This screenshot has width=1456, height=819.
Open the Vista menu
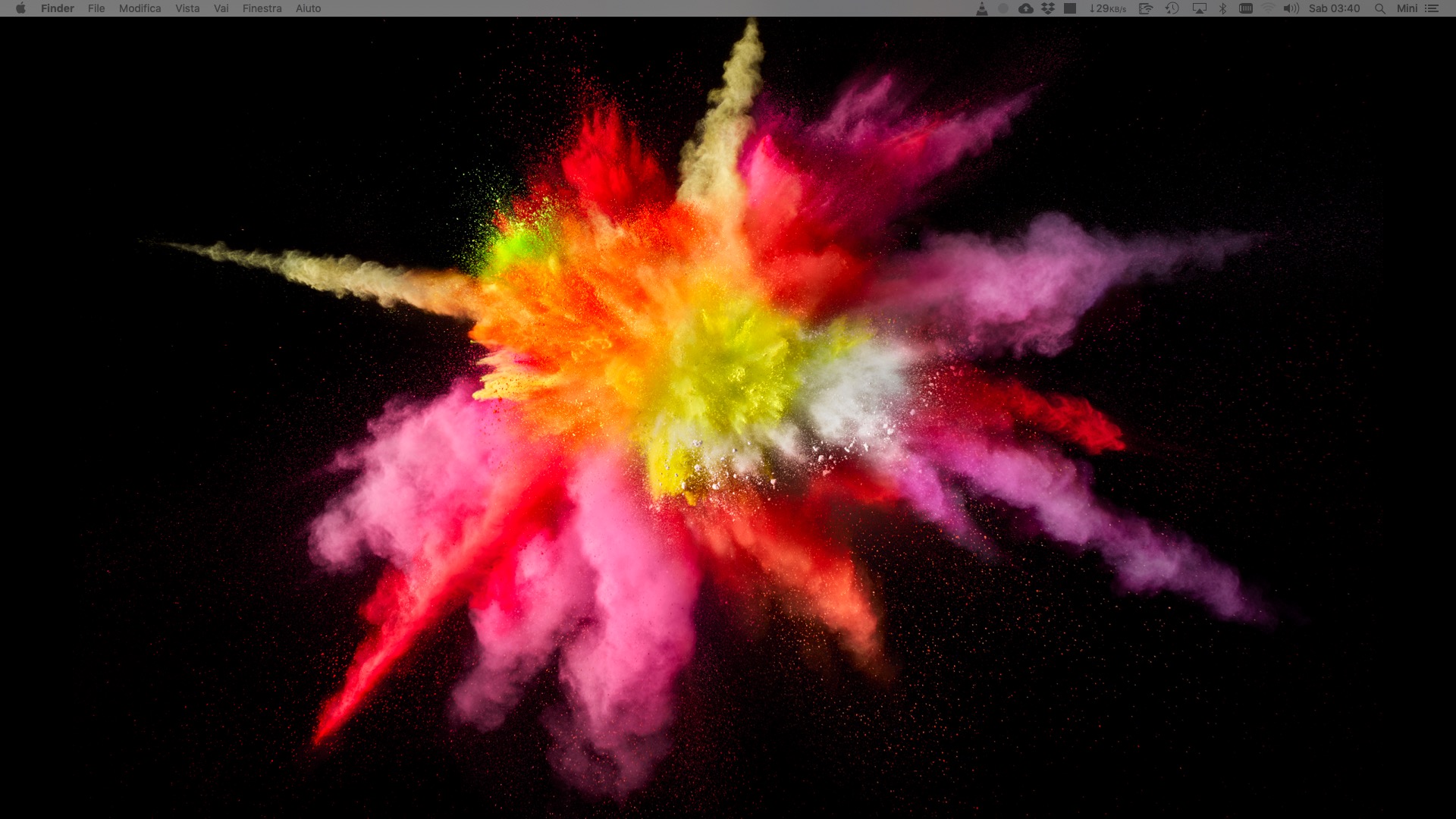click(187, 8)
